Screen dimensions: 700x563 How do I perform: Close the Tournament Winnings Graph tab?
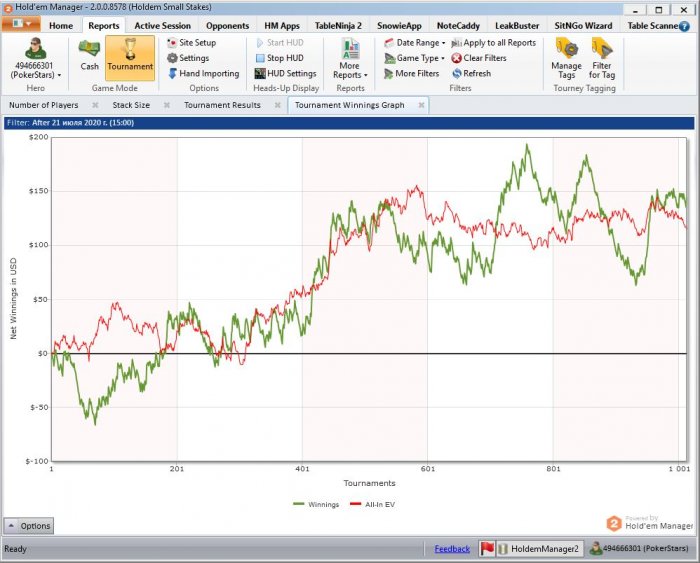(x=421, y=105)
